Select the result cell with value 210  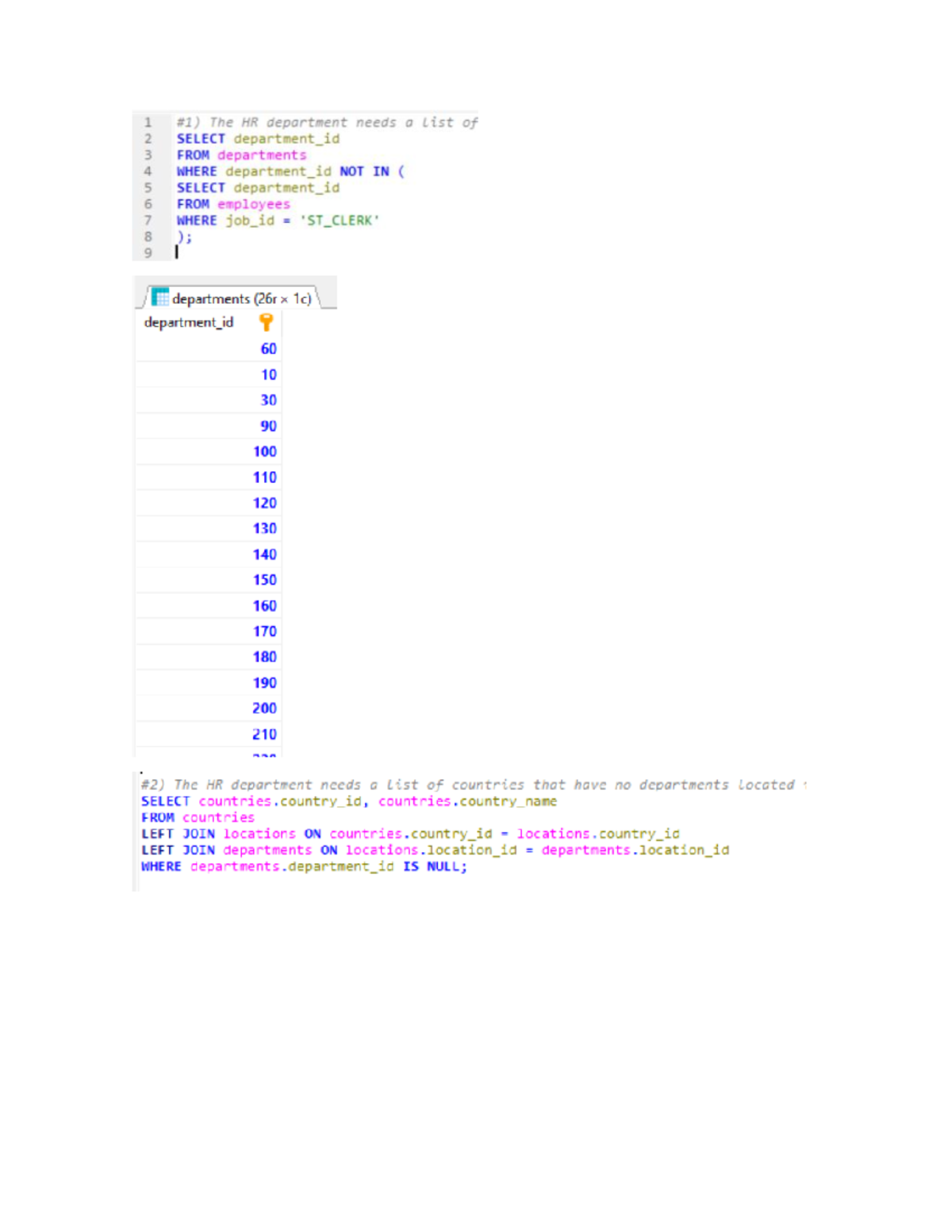209,734
